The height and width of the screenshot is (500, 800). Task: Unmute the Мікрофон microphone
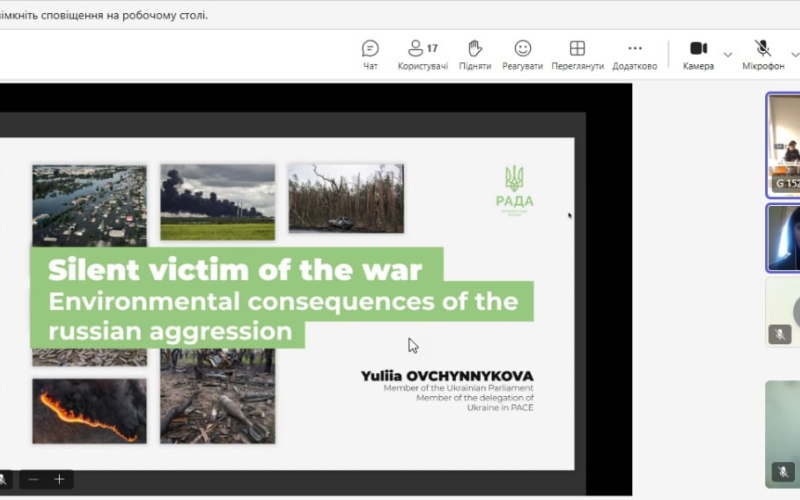point(763,55)
